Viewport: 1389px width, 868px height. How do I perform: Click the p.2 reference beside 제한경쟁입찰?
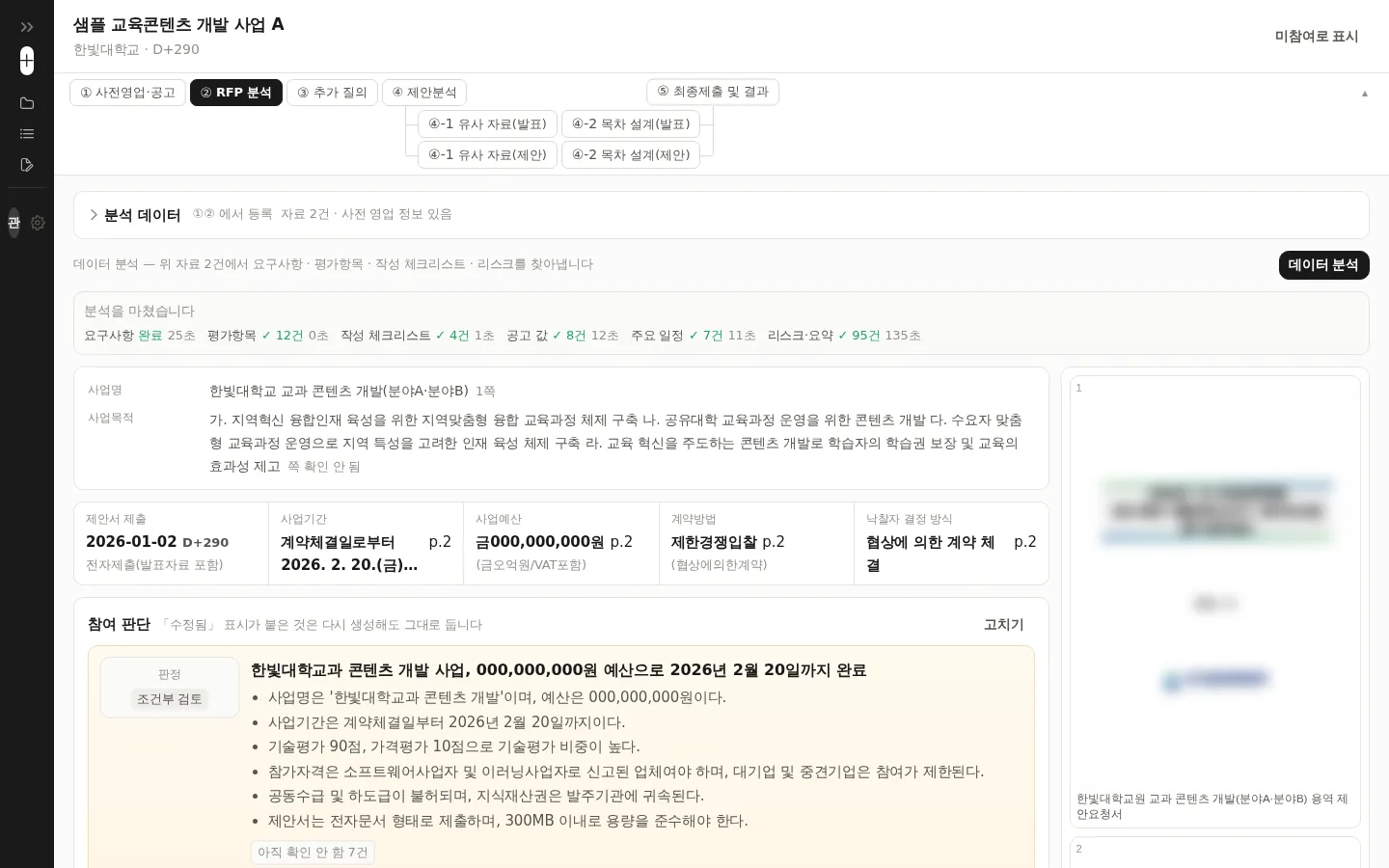click(x=774, y=542)
